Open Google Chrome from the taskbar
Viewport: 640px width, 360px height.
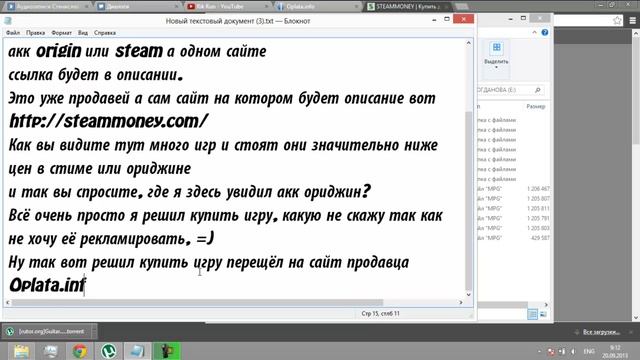[x=80, y=351]
